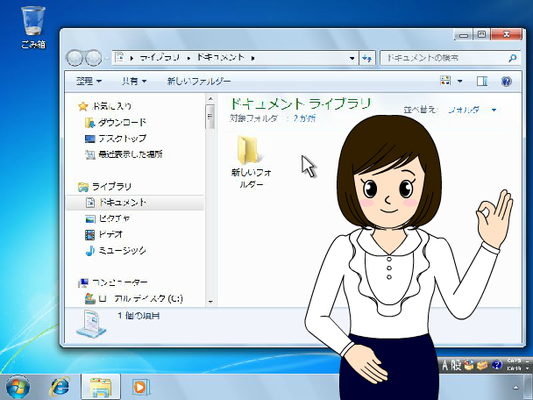This screenshot has width=533, height=400.
Task: Click the IME input mode A indicator
Action: 446,365
